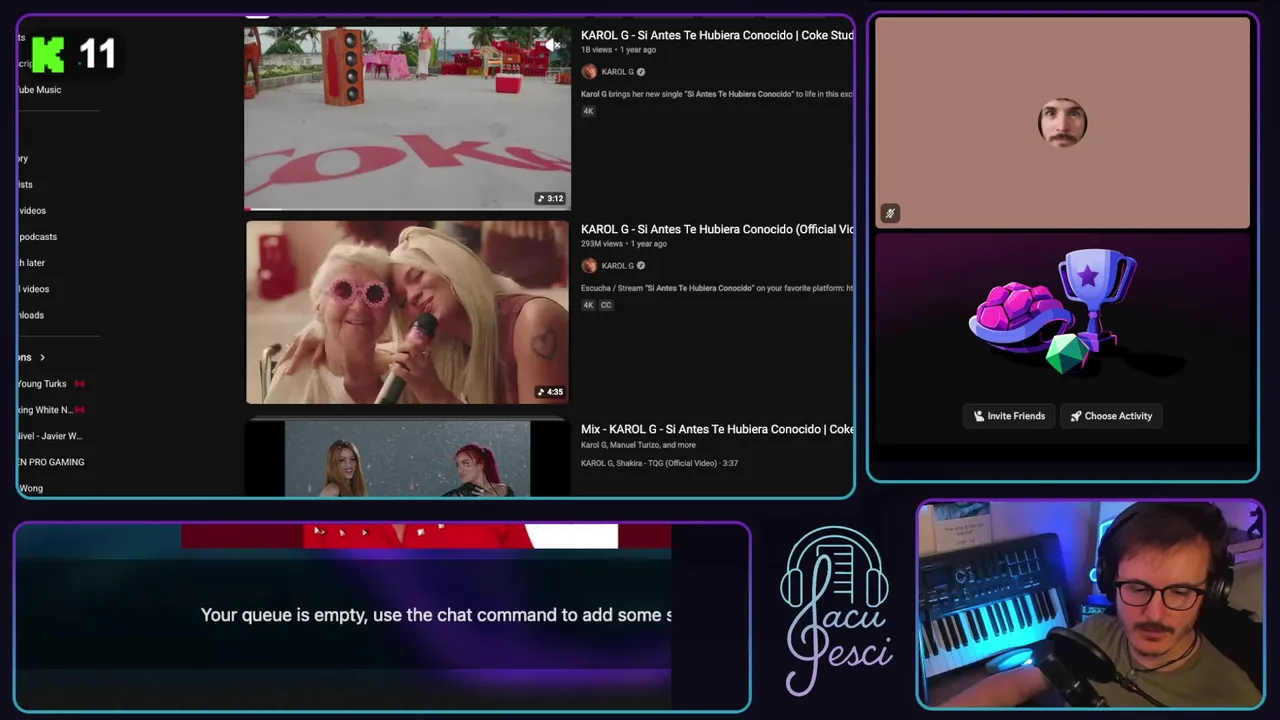Click KAROL G avatar under the Coke Studio video

click(x=589, y=72)
